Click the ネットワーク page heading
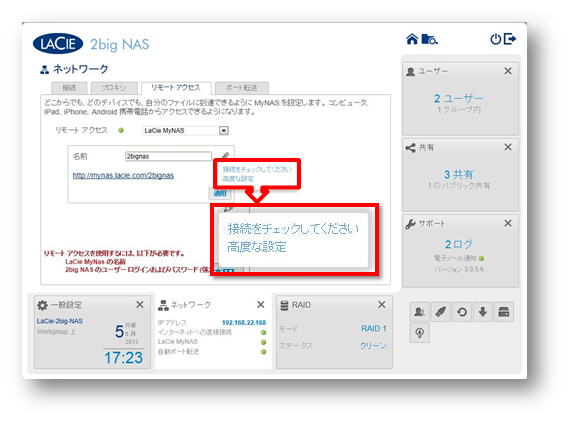Screen dimensions: 569x421 tap(81, 69)
